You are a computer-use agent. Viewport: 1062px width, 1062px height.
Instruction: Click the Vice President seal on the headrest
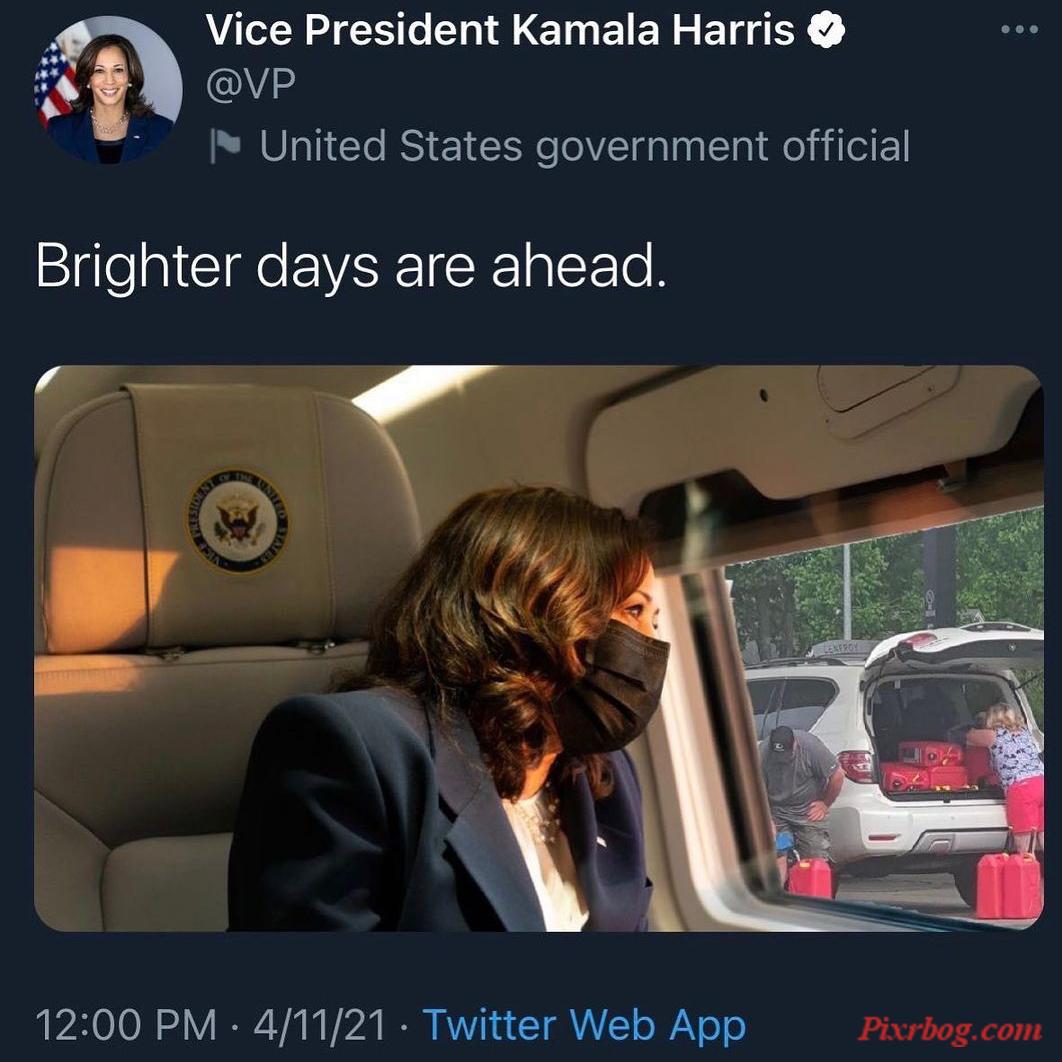point(237,520)
